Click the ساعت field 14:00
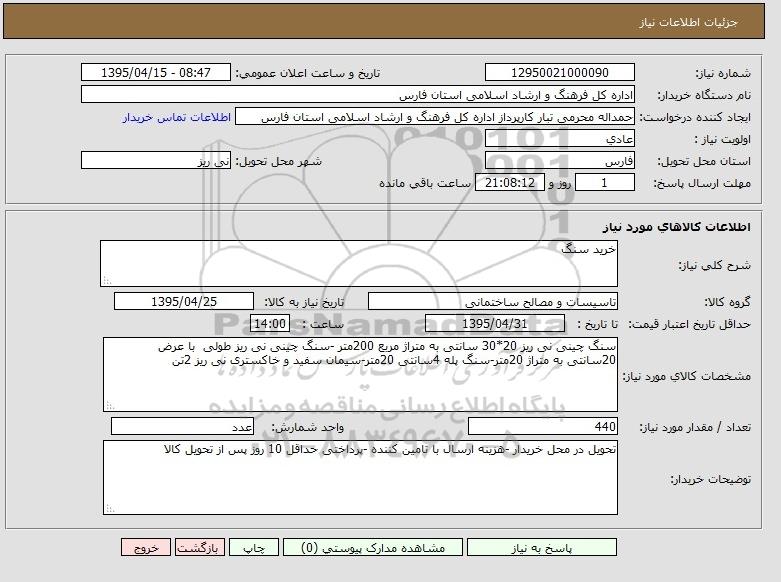Image resolution: width=781 pixels, height=582 pixels. pos(270,323)
